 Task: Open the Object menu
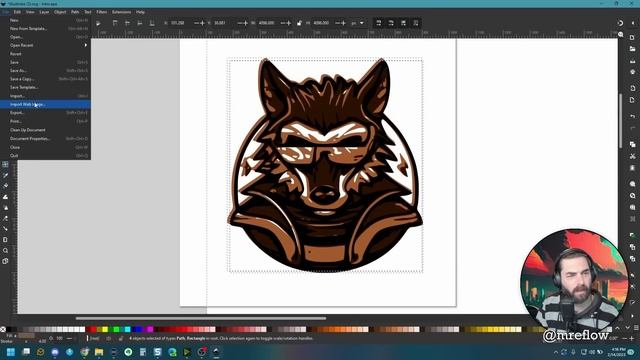coord(60,12)
